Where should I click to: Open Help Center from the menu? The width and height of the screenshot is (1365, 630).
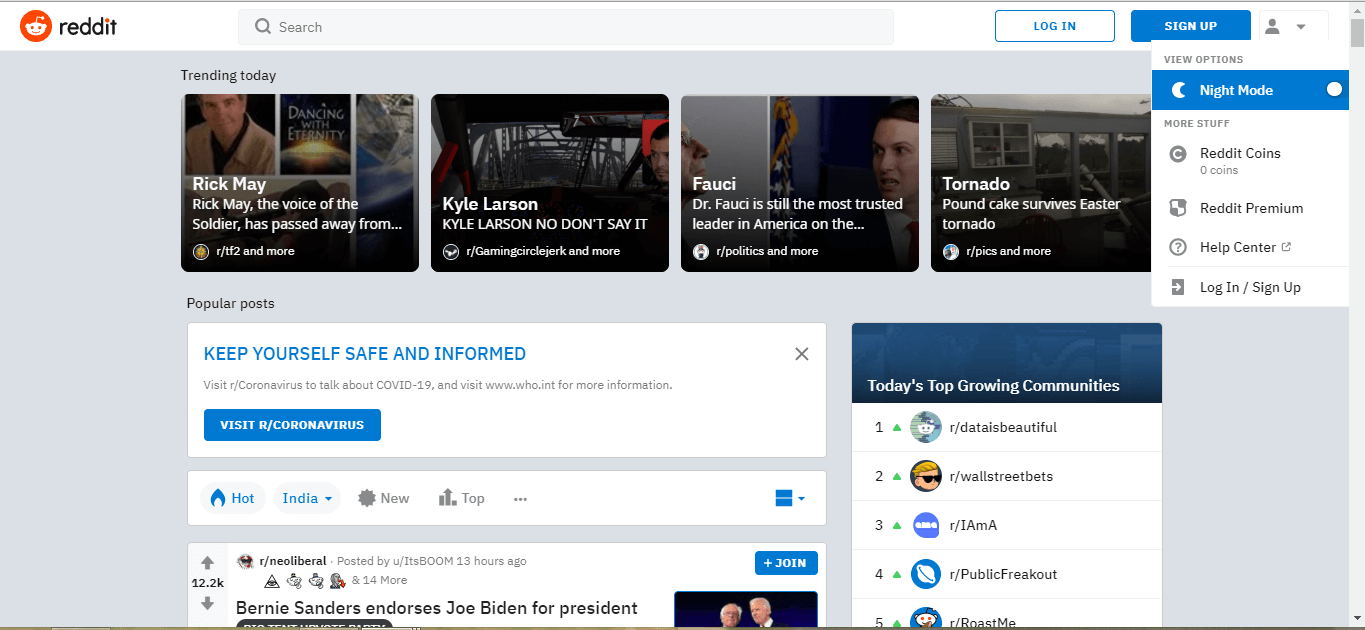click(1250, 247)
